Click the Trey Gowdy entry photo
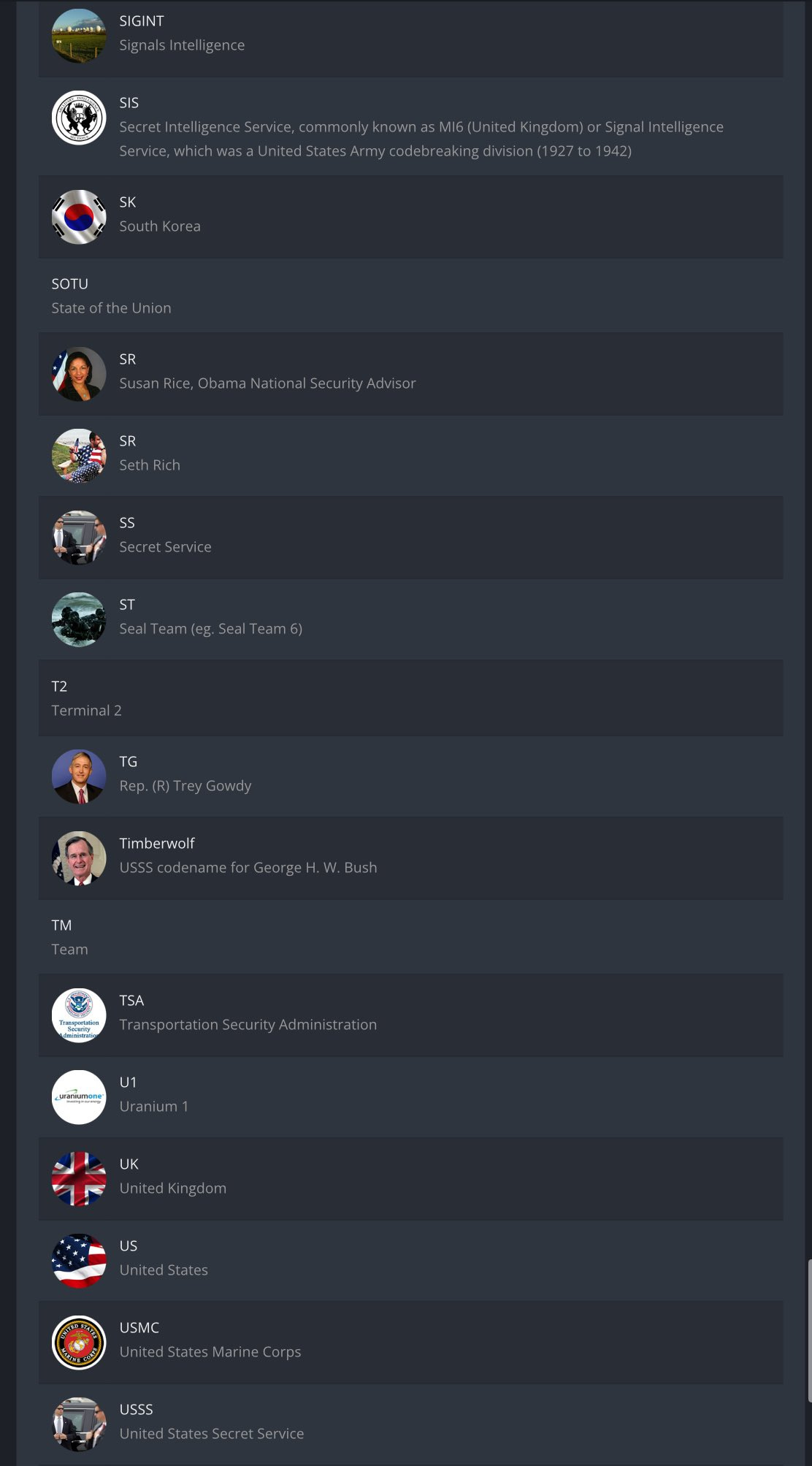Viewport: 812px width, 1466px height. tap(79, 776)
